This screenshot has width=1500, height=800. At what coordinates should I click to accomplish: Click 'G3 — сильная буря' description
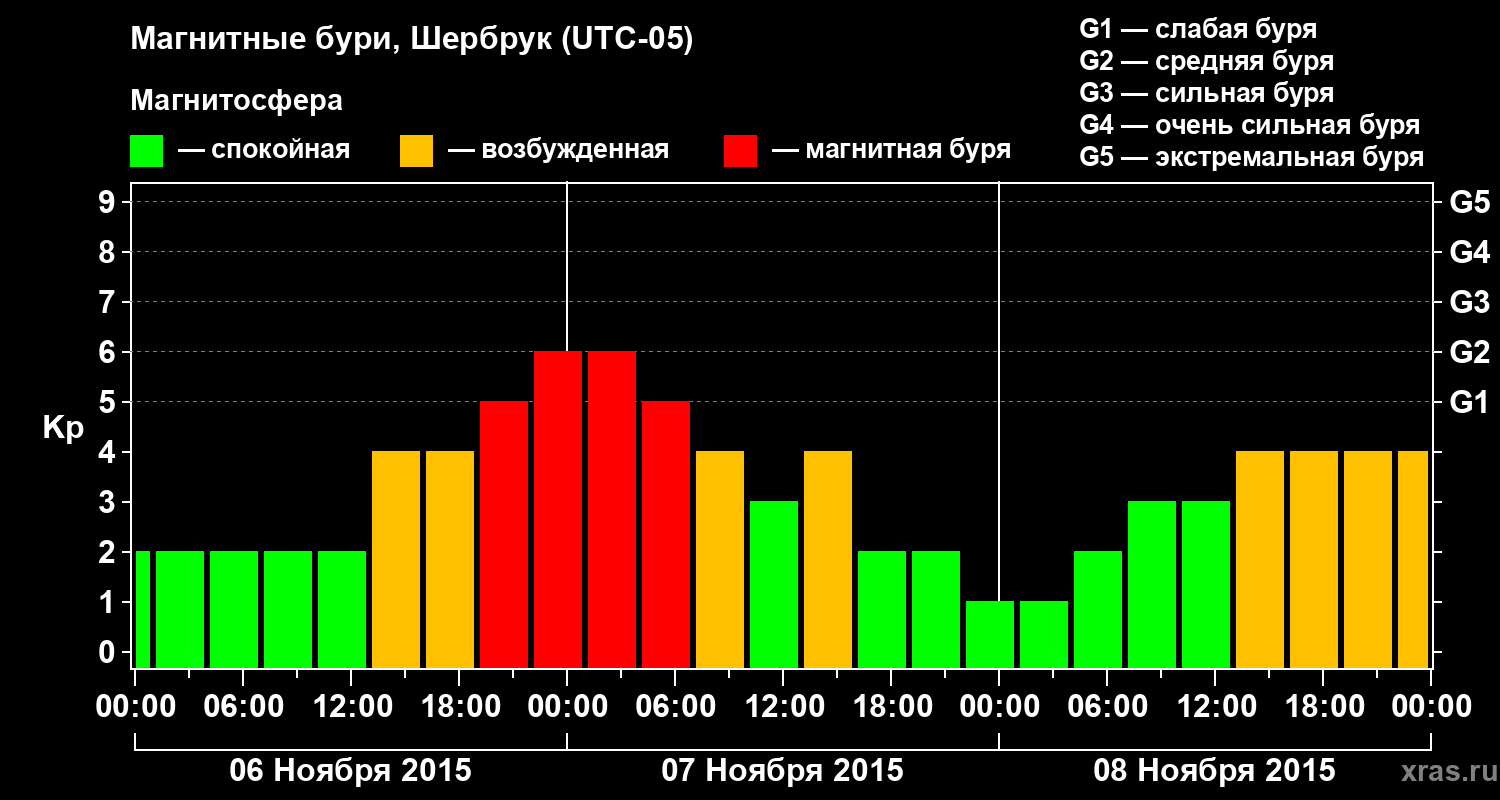pos(1206,93)
